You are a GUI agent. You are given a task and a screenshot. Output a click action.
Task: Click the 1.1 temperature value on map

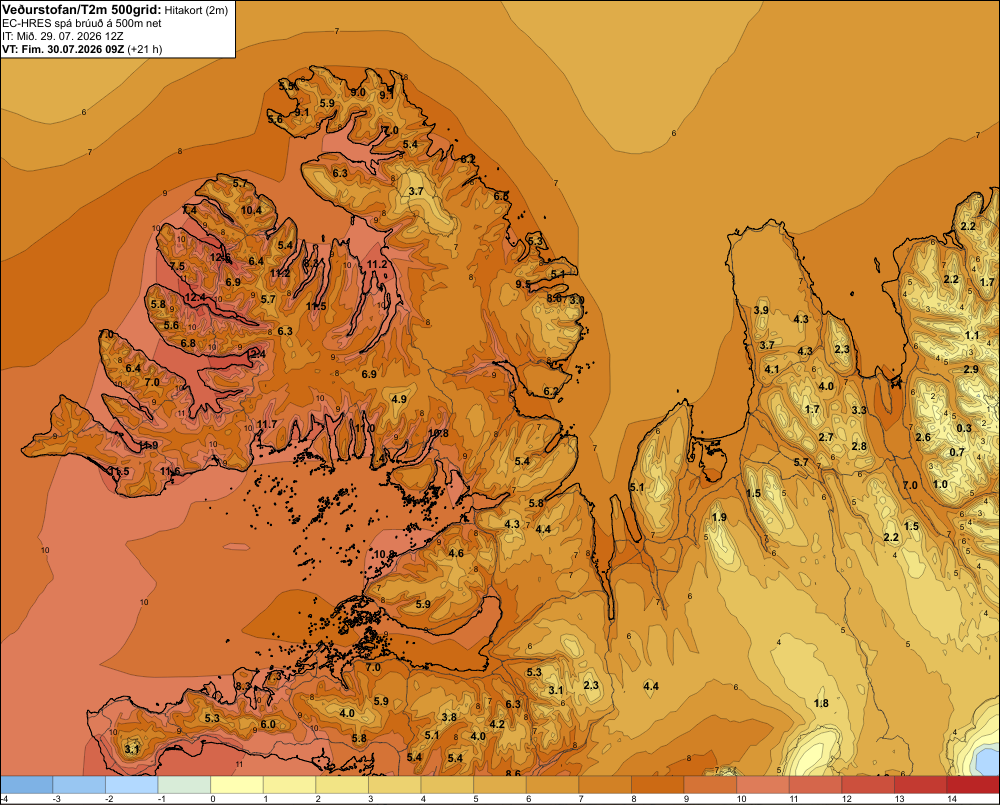pyautogui.click(x=972, y=336)
